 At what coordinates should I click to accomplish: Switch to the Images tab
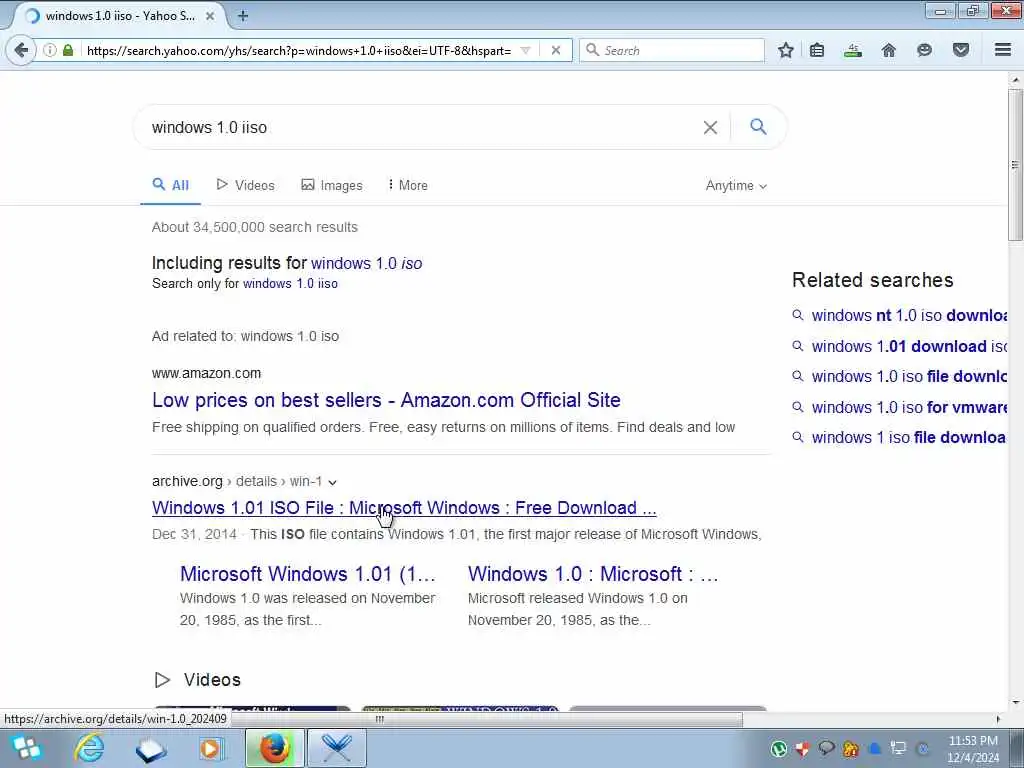332,185
